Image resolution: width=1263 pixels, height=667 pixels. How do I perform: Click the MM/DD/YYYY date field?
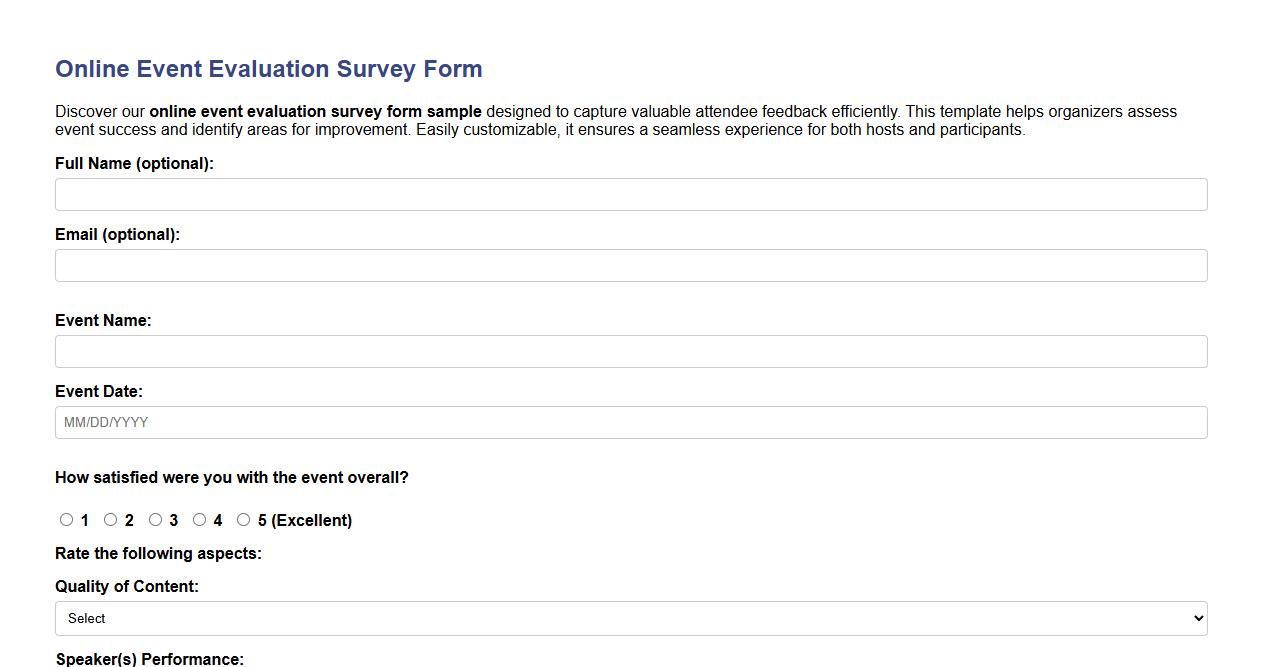coord(630,422)
